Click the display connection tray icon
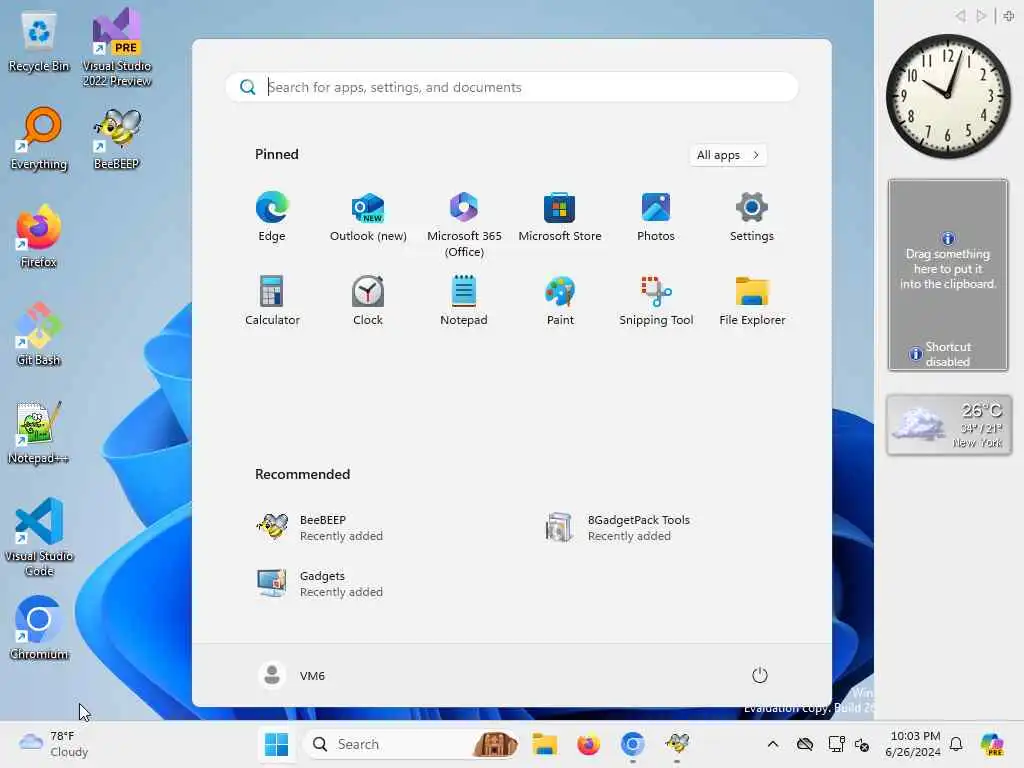This screenshot has width=1024, height=768. (x=836, y=744)
